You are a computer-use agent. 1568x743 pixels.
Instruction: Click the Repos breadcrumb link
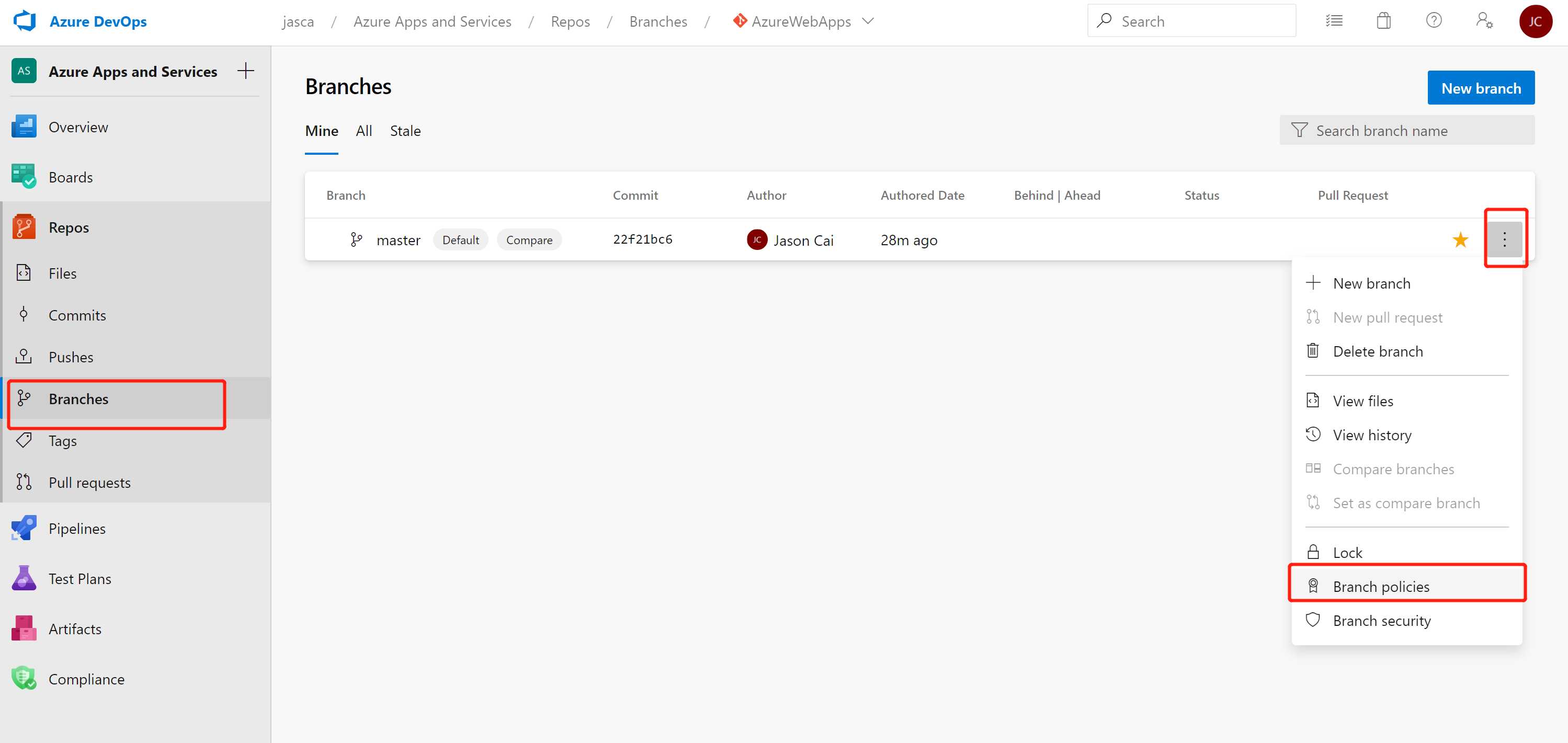pos(570,21)
